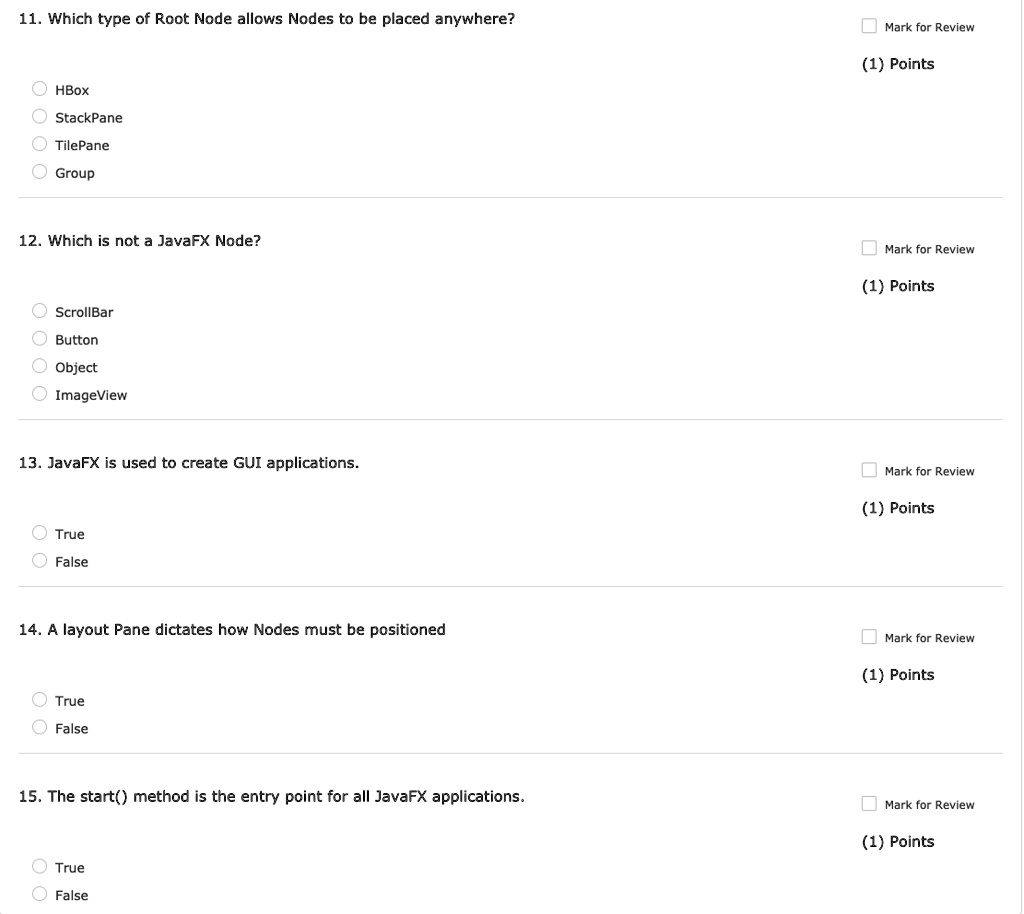Enable Mark for Review on question 14
The image size is (1024, 914).
pos(869,637)
